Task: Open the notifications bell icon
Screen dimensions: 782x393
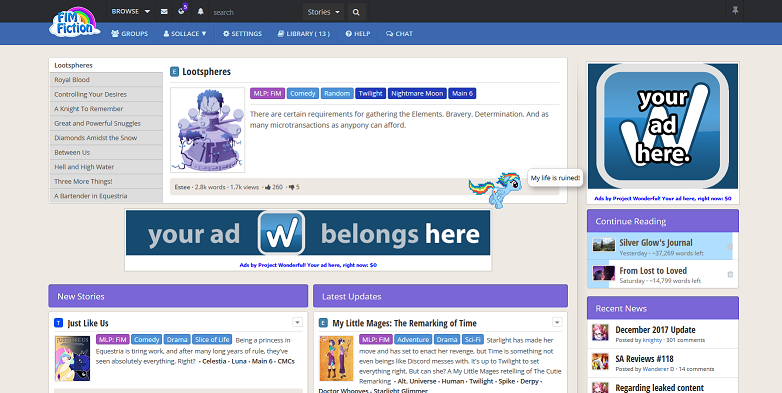Action: coord(200,11)
